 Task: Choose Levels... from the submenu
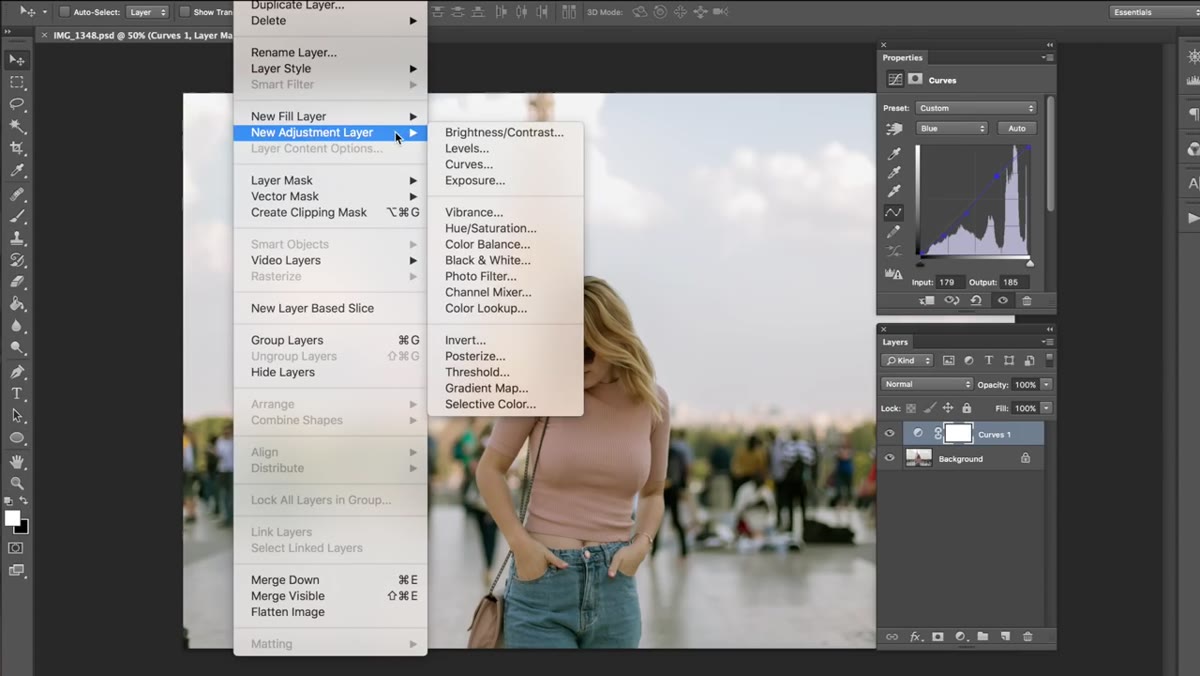click(x=466, y=148)
